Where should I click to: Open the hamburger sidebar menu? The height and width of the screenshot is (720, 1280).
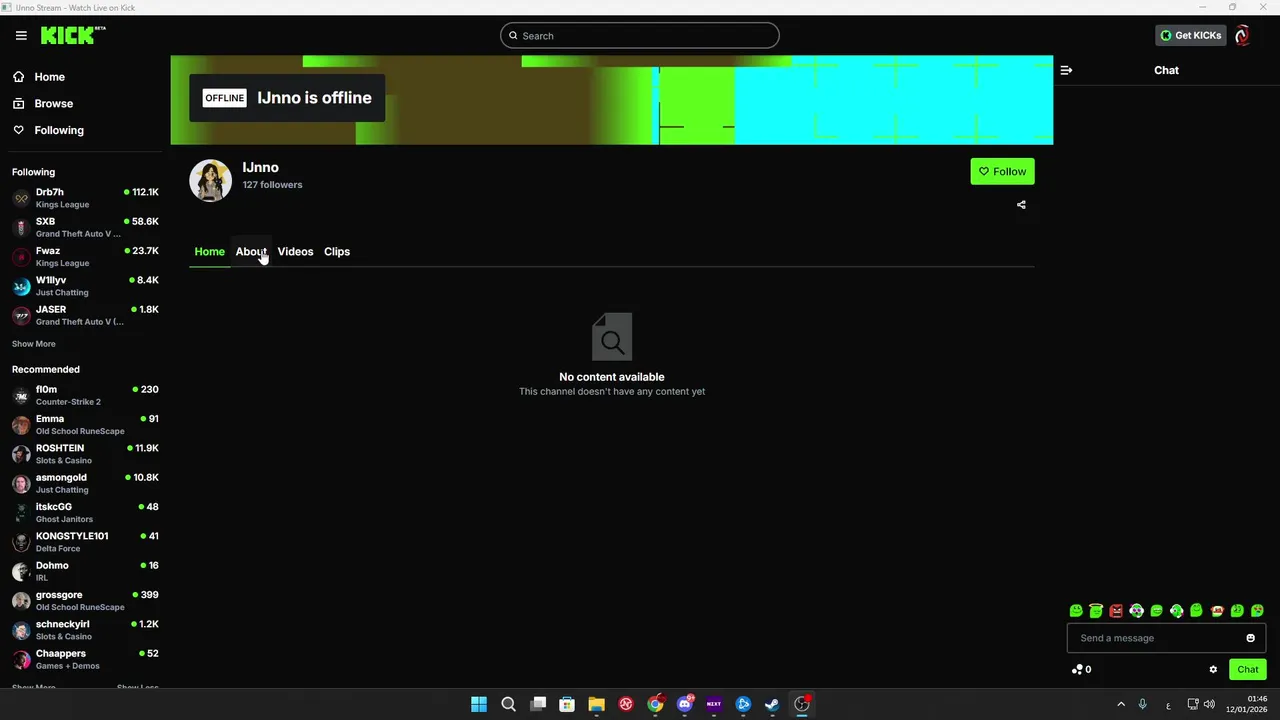click(21, 35)
